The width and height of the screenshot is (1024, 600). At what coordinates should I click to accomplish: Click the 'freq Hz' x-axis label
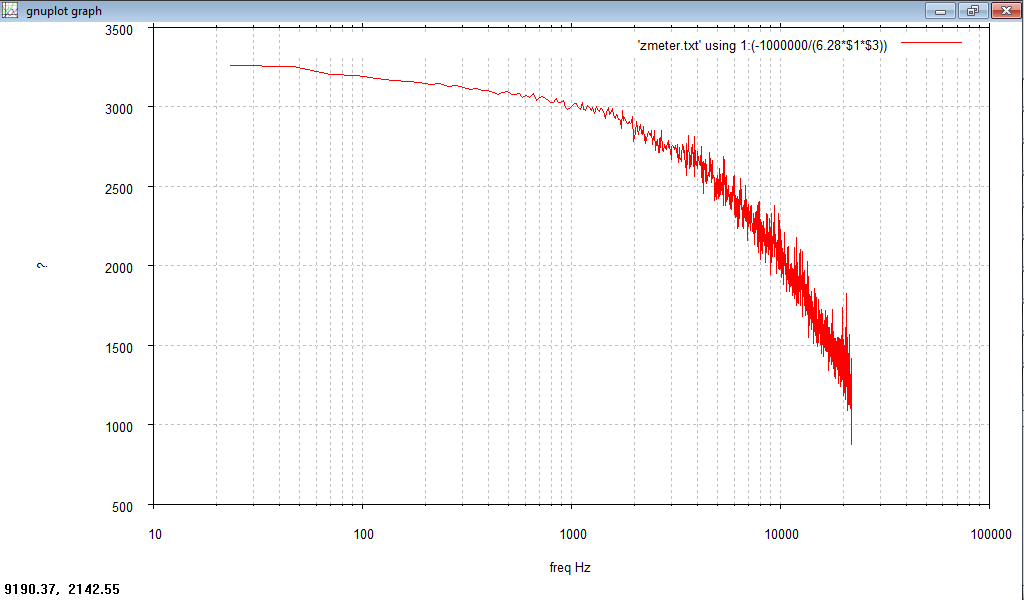tap(570, 567)
